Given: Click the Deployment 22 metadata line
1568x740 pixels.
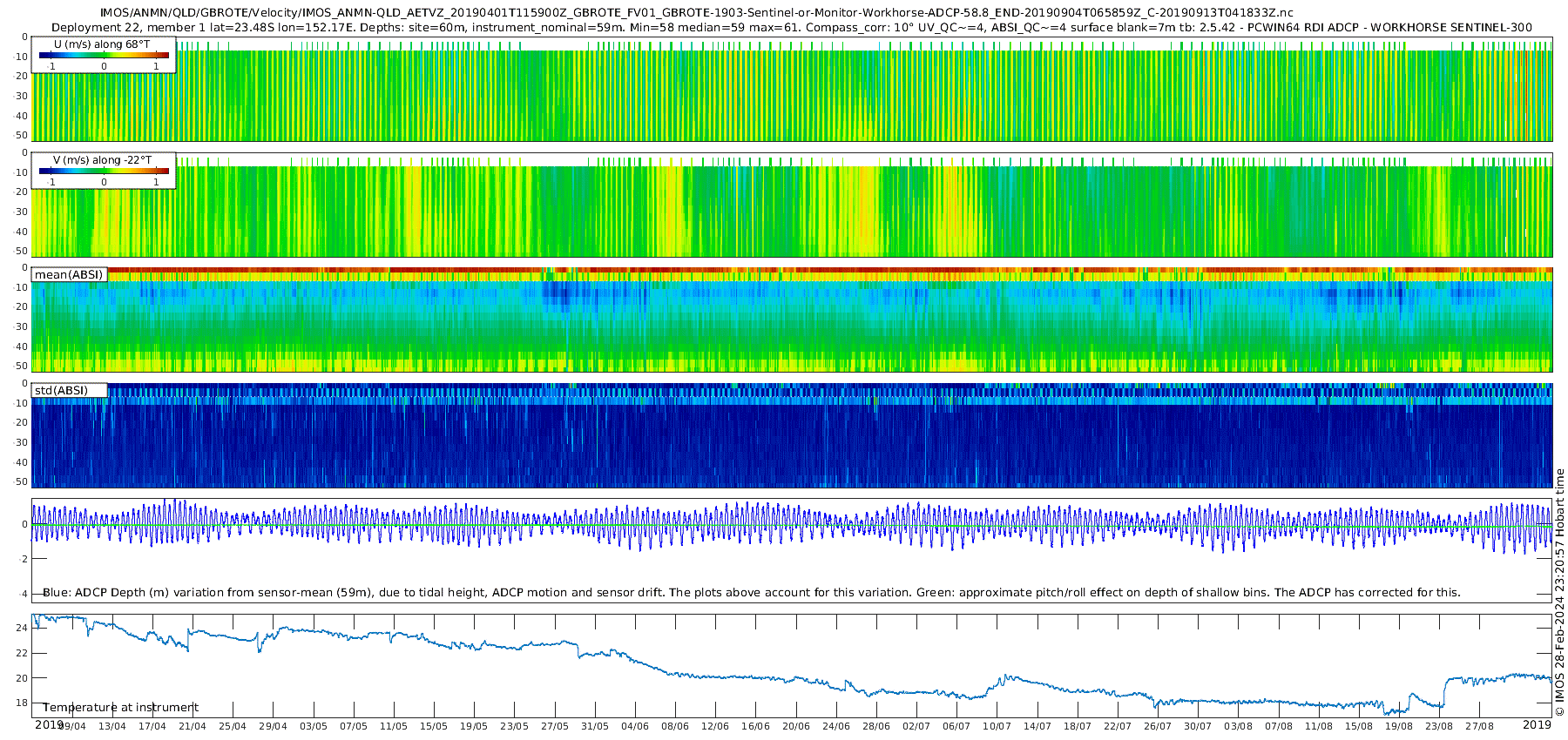Looking at the screenshot, I should coord(791,27).
